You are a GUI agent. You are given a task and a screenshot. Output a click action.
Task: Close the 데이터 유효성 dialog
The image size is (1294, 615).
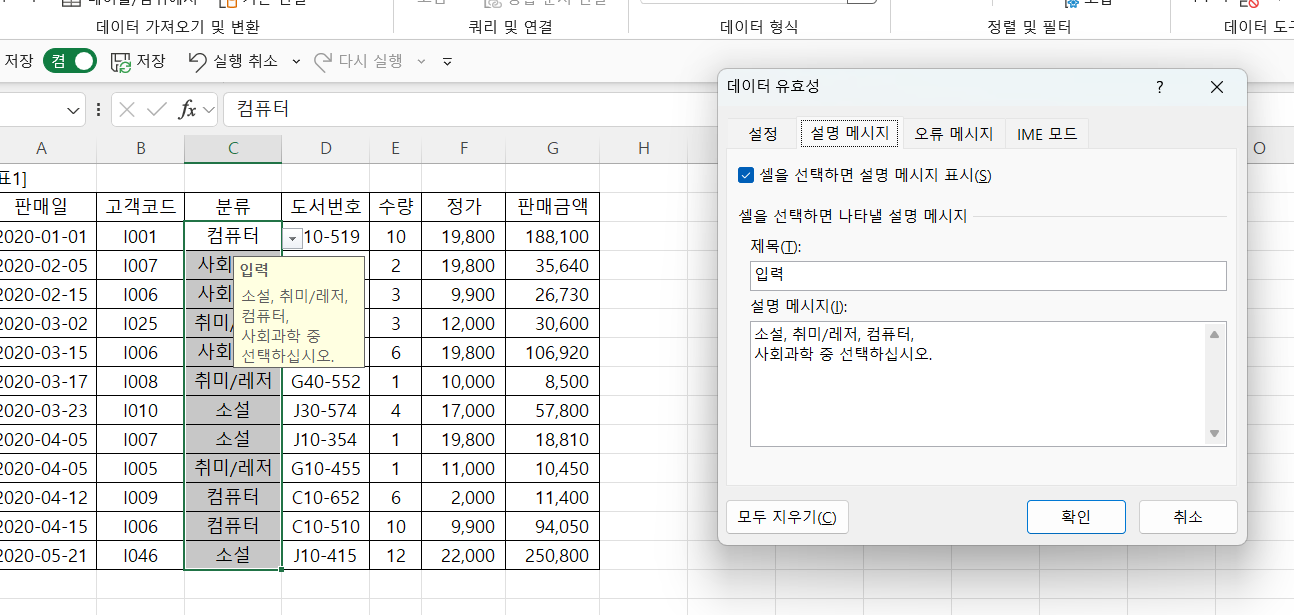click(1216, 87)
